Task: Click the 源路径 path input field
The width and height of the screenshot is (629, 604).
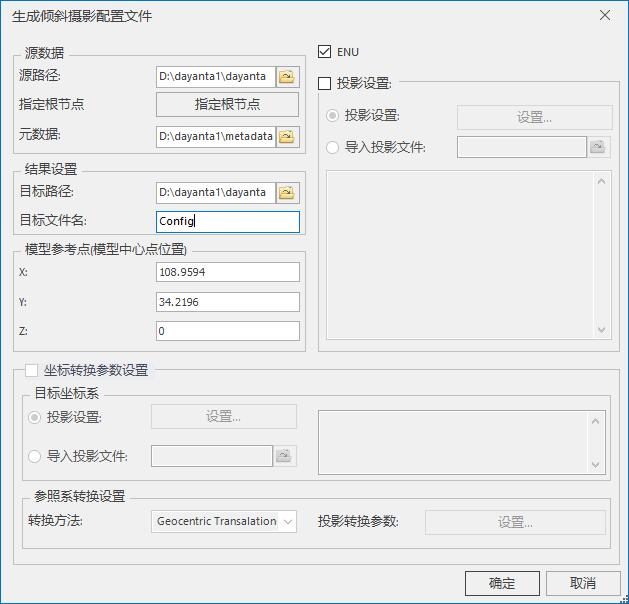Action: 216,77
